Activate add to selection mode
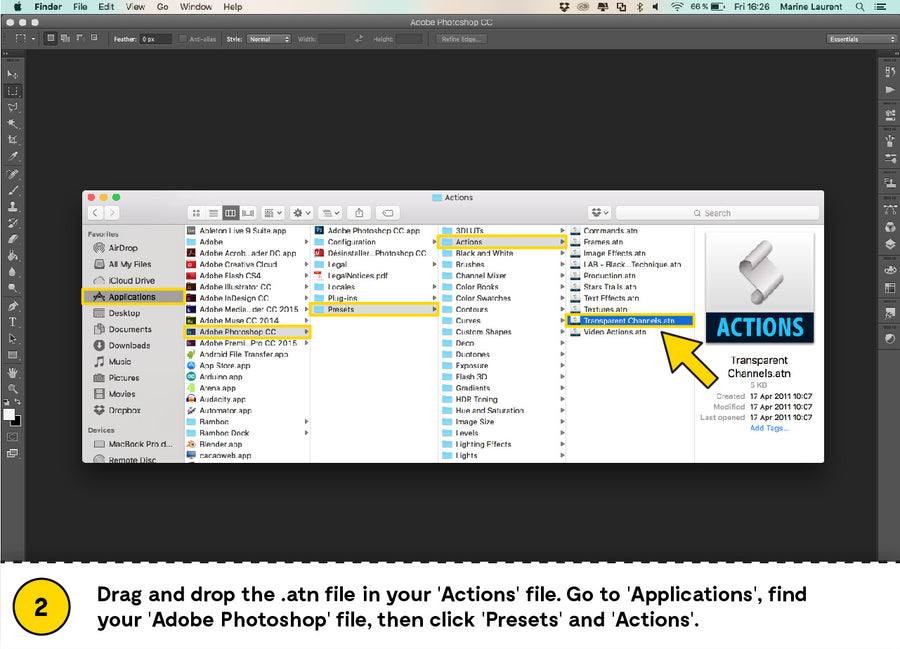The image size is (900, 649). 65,39
